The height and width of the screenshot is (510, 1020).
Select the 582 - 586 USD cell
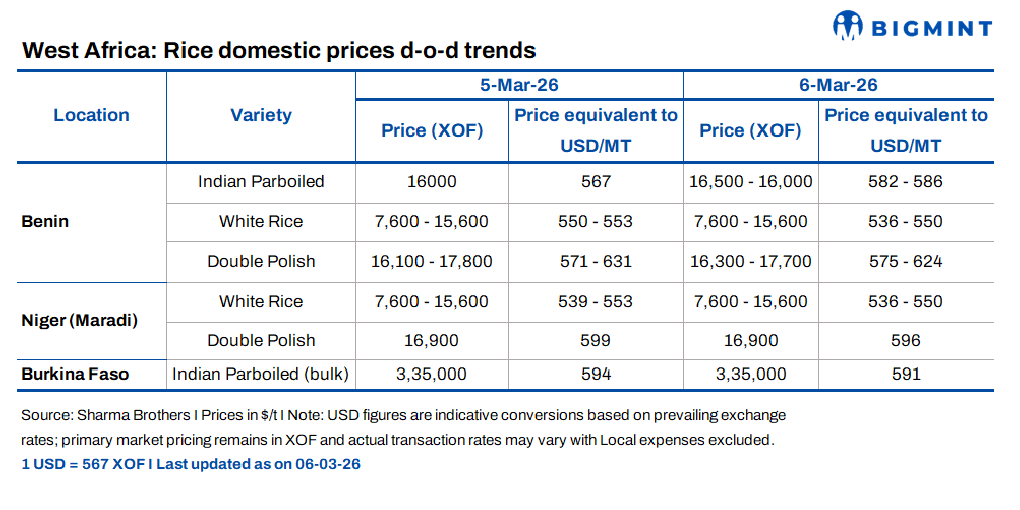[x=906, y=182]
